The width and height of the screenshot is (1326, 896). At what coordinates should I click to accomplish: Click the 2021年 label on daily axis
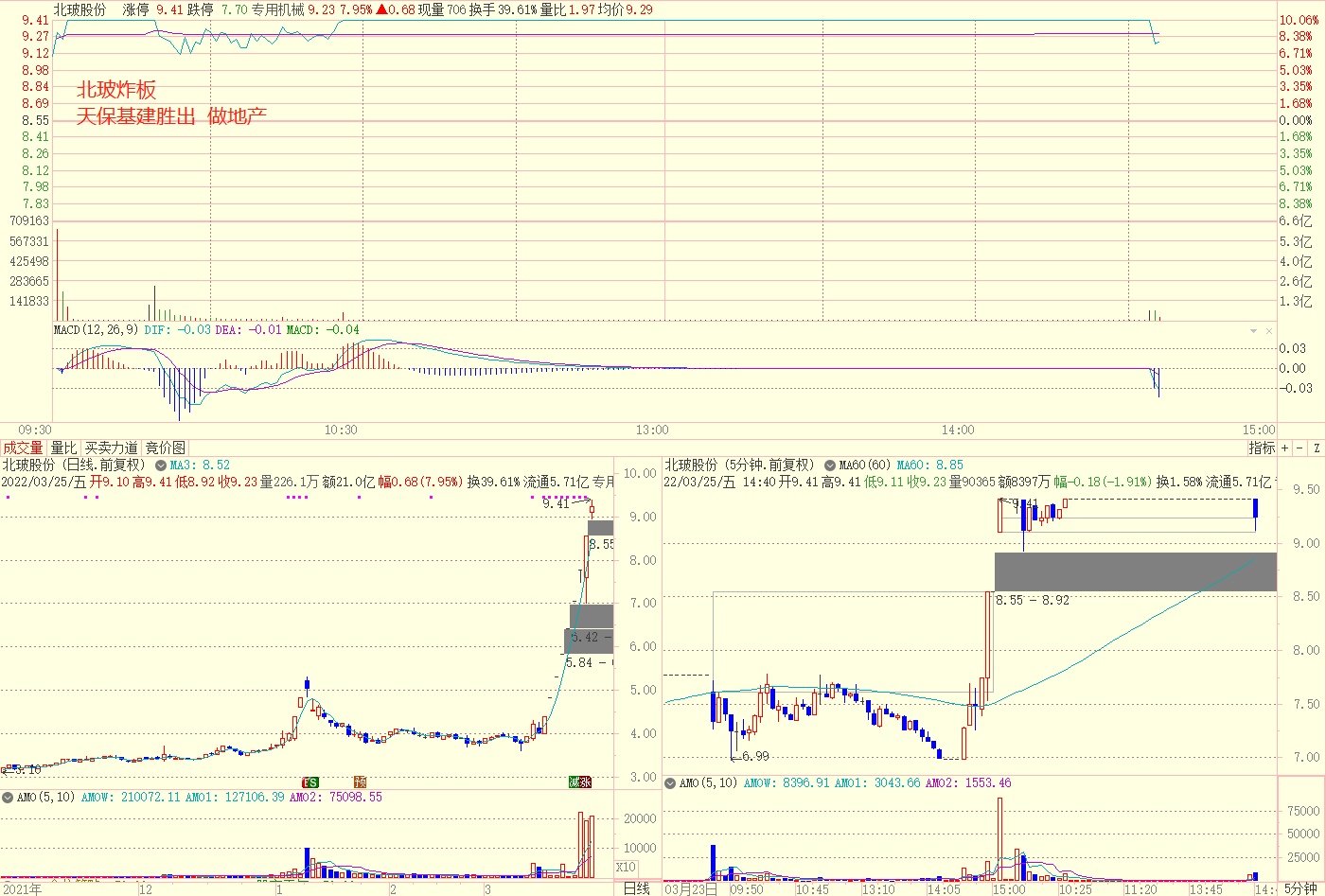click(23, 888)
